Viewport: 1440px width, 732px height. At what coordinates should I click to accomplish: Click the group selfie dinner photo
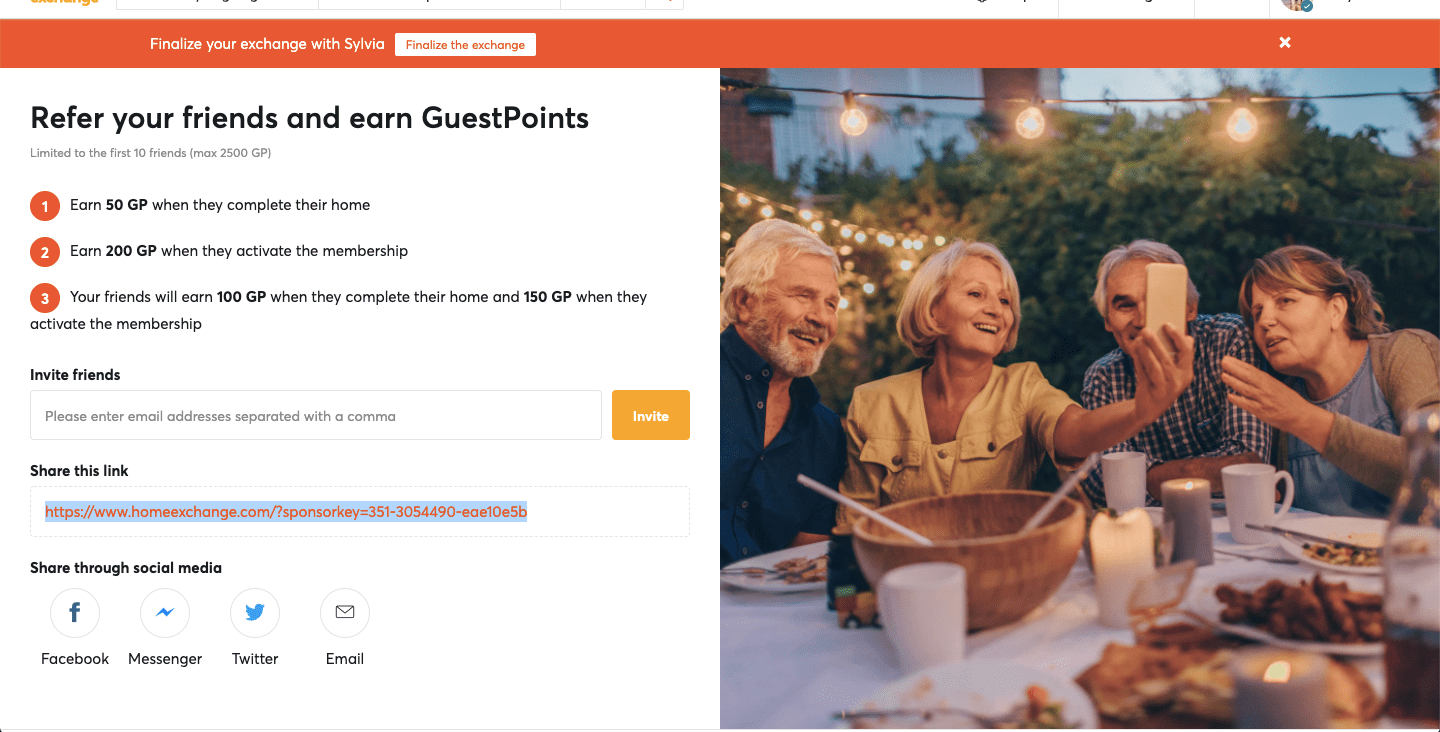(x=1080, y=398)
